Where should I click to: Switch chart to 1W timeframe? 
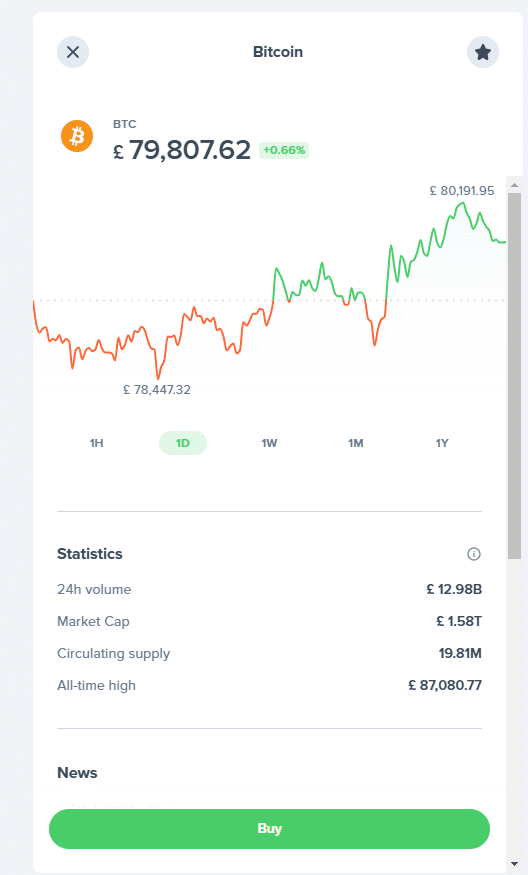coord(270,443)
